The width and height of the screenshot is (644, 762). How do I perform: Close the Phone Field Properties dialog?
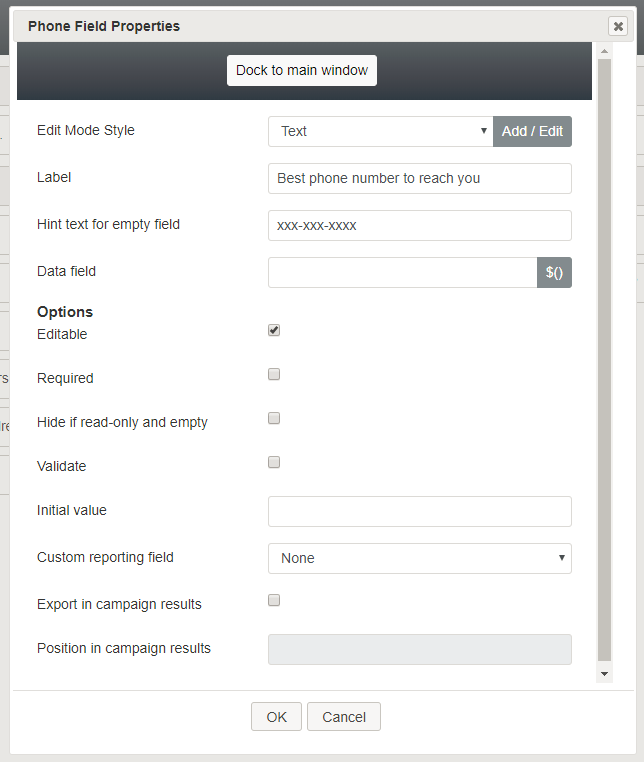(x=618, y=26)
